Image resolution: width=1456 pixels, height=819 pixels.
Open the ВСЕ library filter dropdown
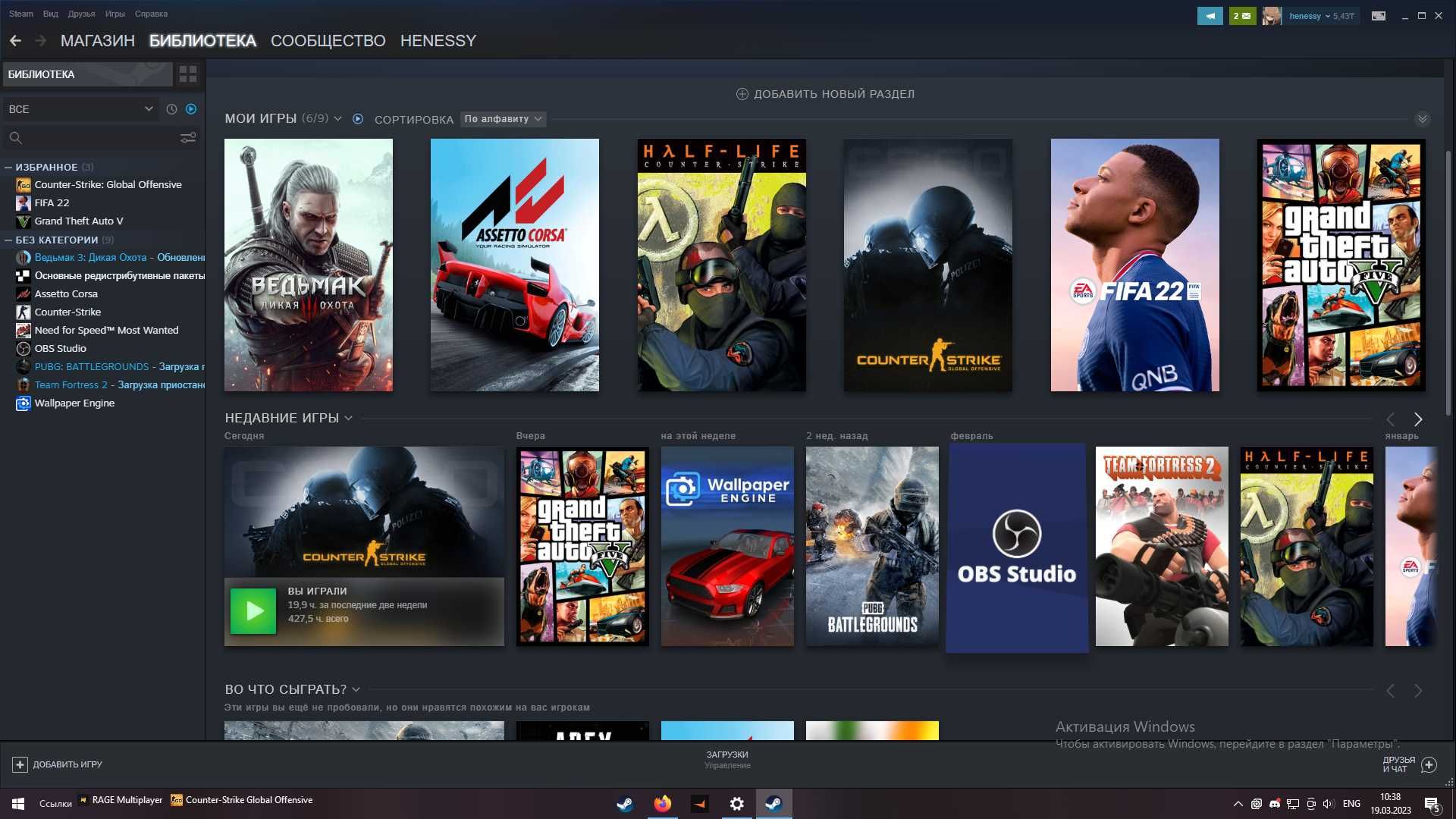pyautogui.click(x=80, y=109)
